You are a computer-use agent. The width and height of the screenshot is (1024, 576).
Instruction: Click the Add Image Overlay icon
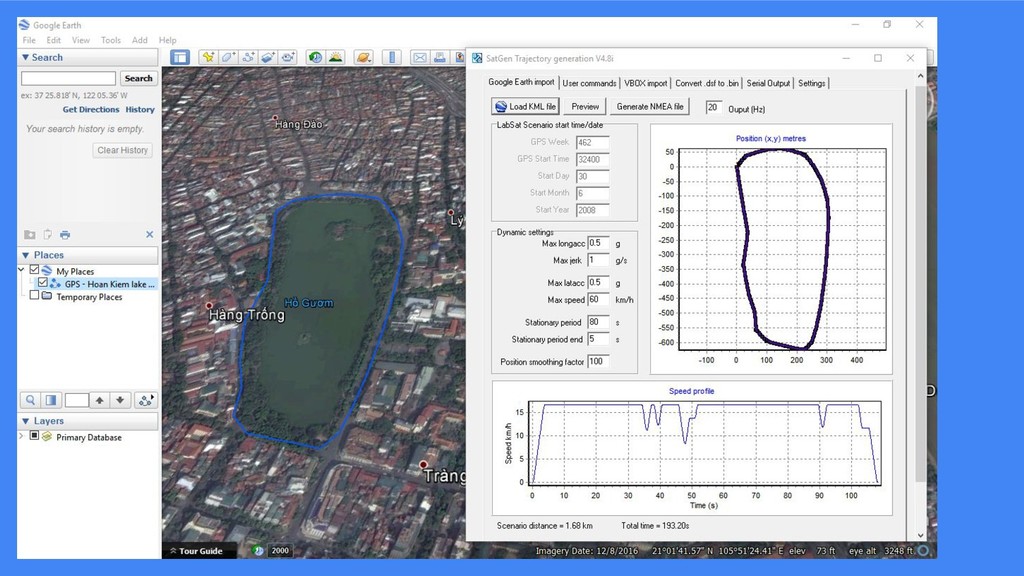268,57
